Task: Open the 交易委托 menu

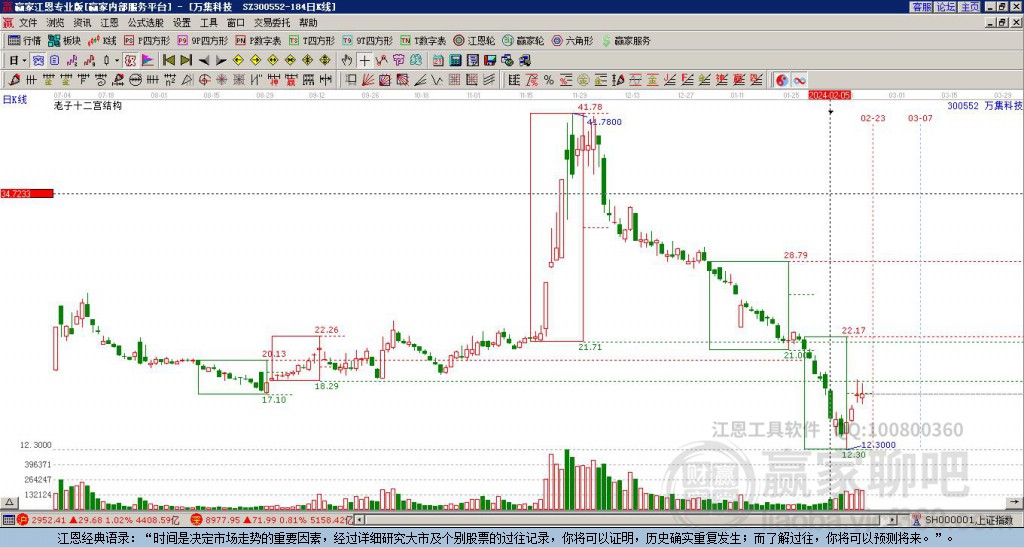Action: click(272, 23)
